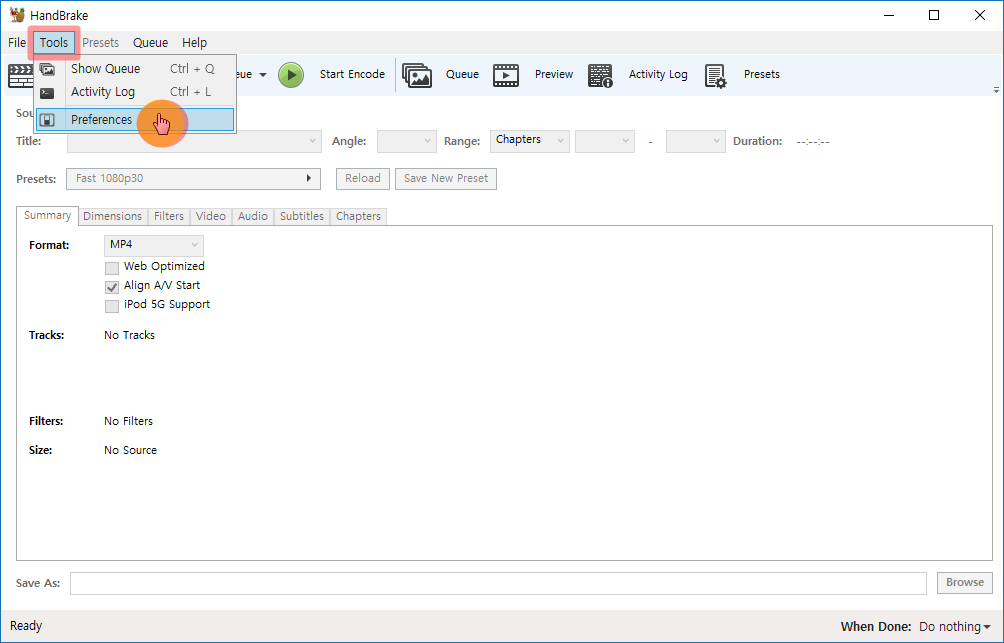Click the Start Encode toolbar label

coord(352,74)
